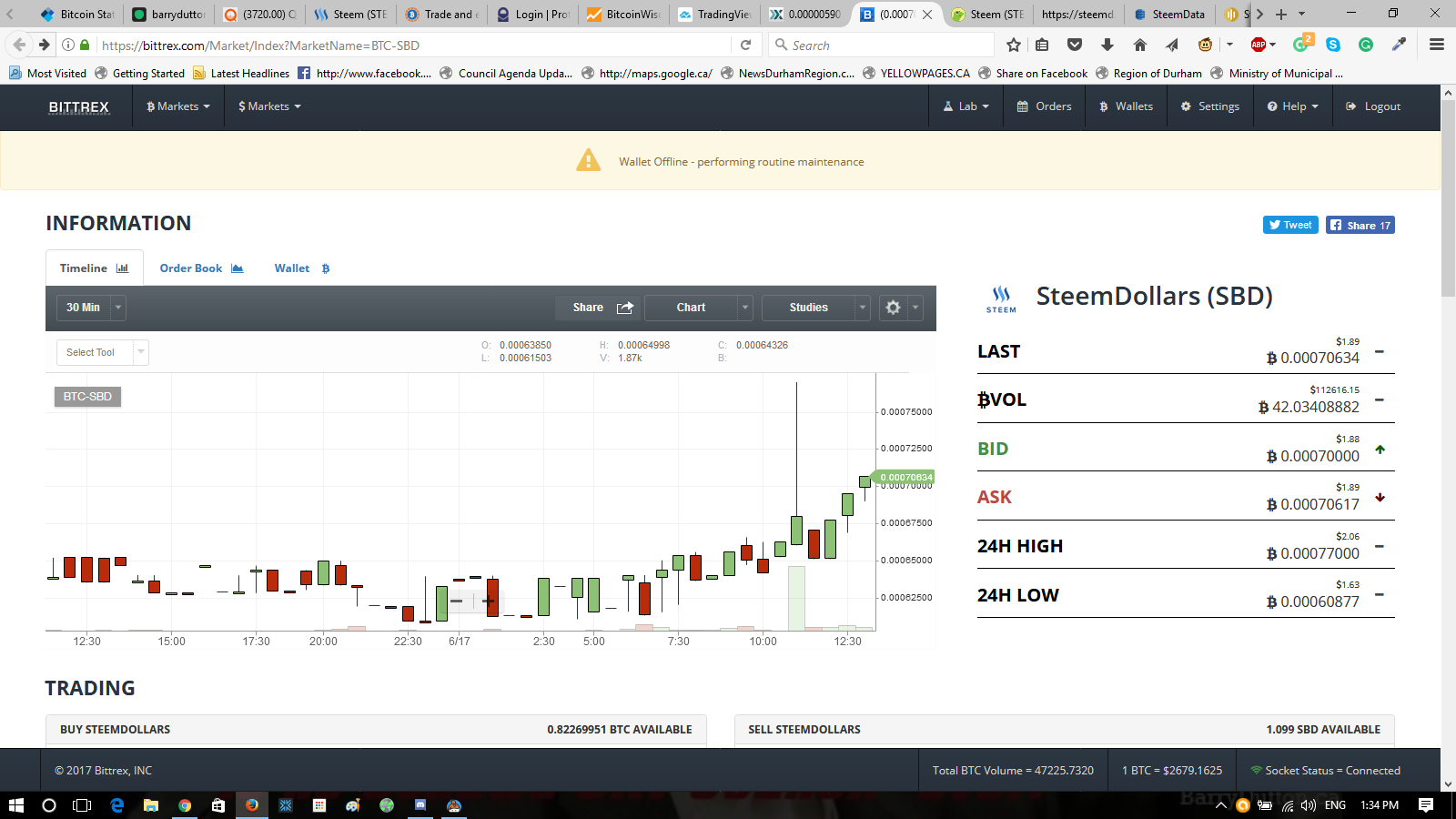Open the Downloads arrow icon
This screenshot has width=1456, height=819.
coord(1107,45)
